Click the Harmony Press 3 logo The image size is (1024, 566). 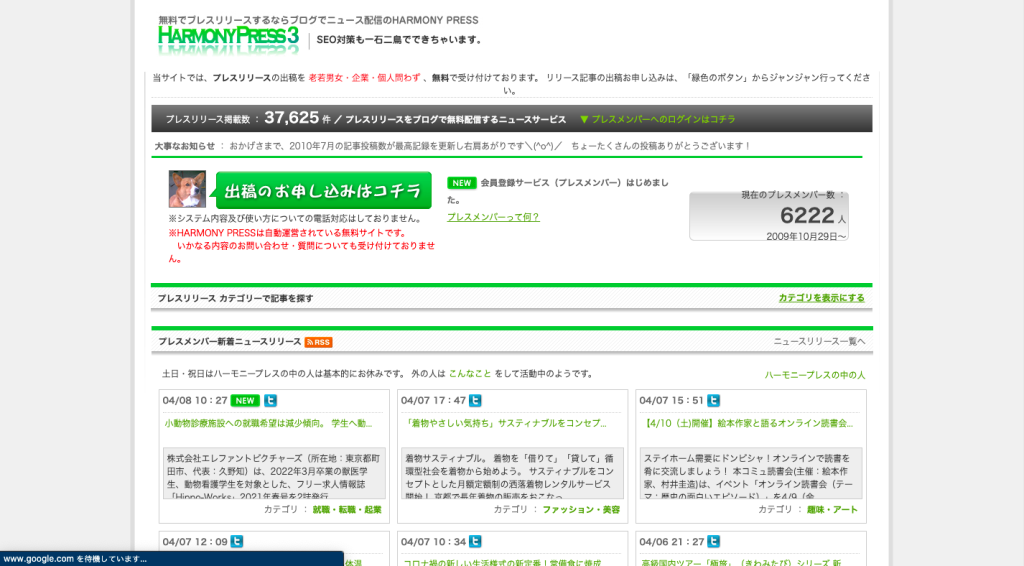(228, 37)
